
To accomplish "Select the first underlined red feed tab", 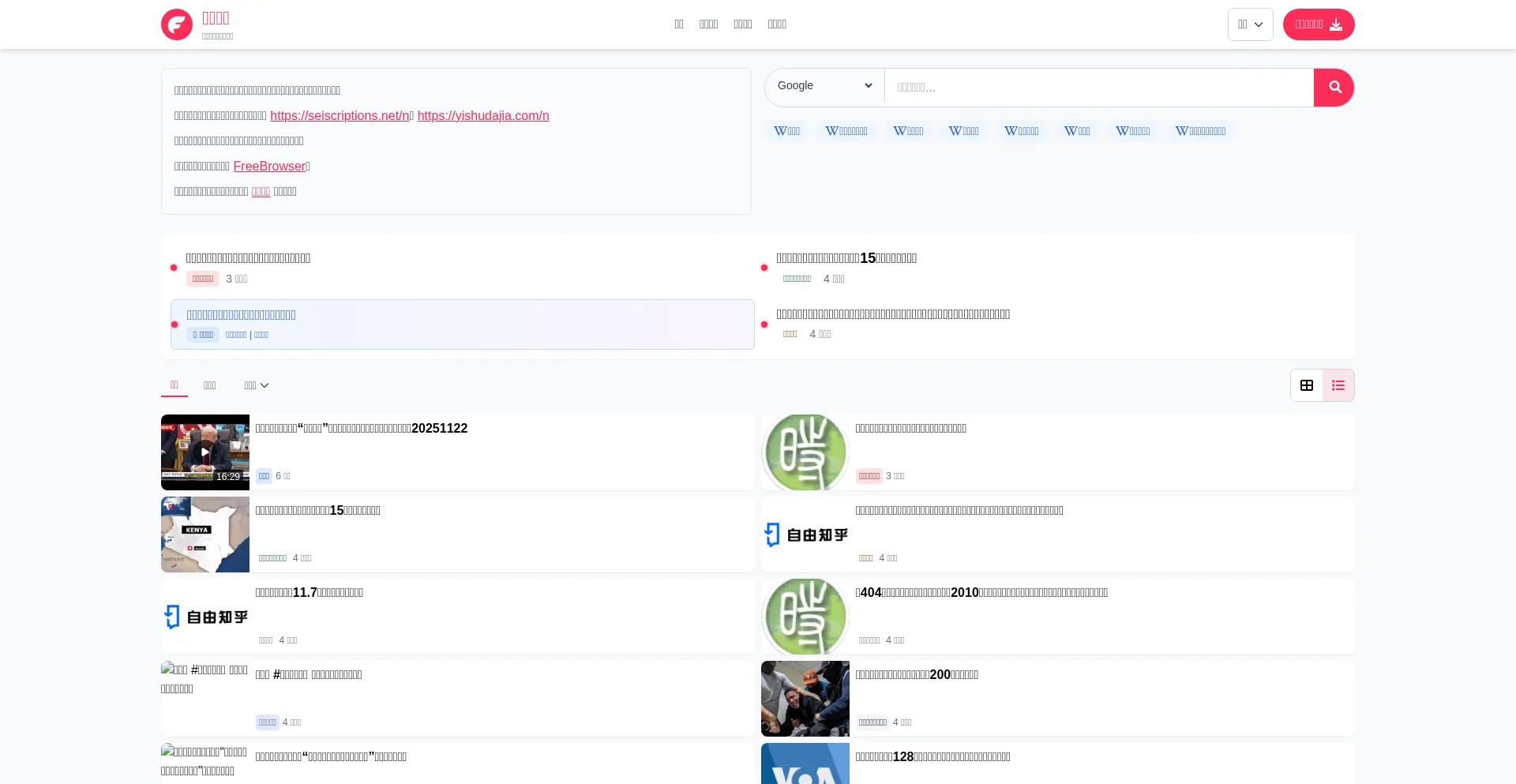I will [x=174, y=385].
